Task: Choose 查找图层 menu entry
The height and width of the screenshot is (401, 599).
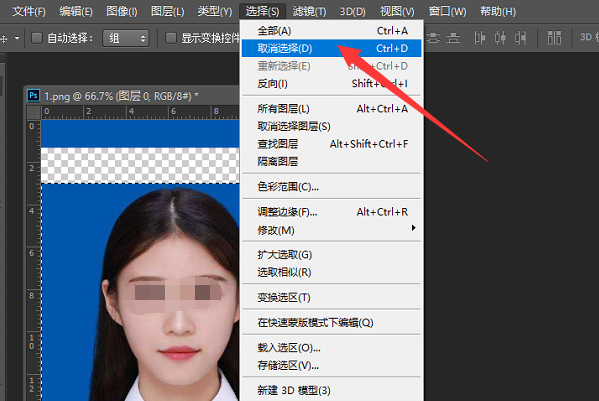Action: (332, 144)
